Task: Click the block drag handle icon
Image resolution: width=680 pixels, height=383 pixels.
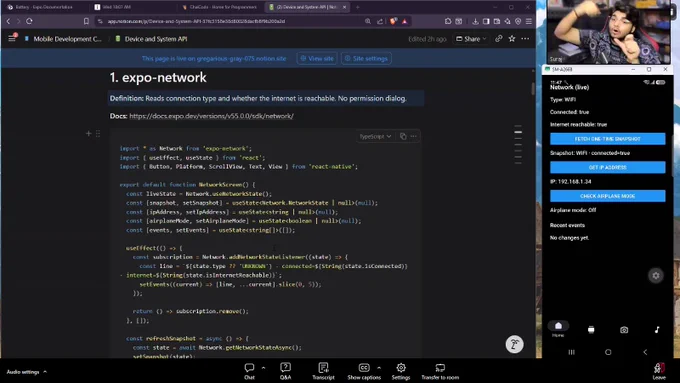Action: [x=98, y=134]
